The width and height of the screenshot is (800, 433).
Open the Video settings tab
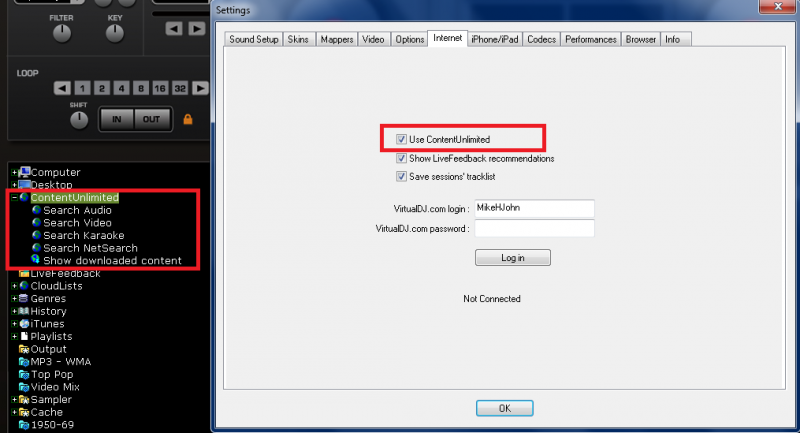point(373,39)
